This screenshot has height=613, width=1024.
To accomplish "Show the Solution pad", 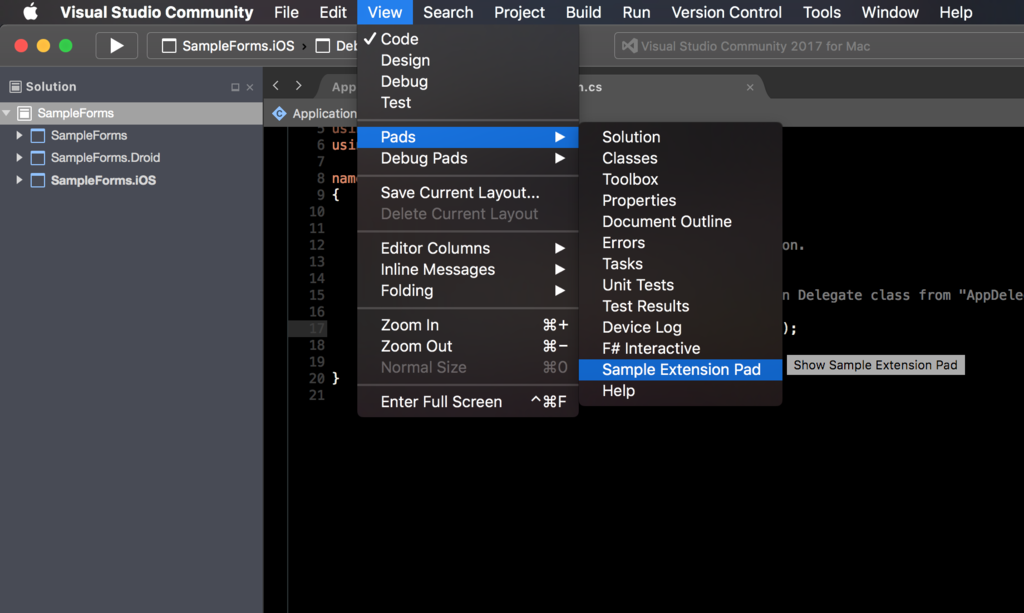I will click(680, 137).
